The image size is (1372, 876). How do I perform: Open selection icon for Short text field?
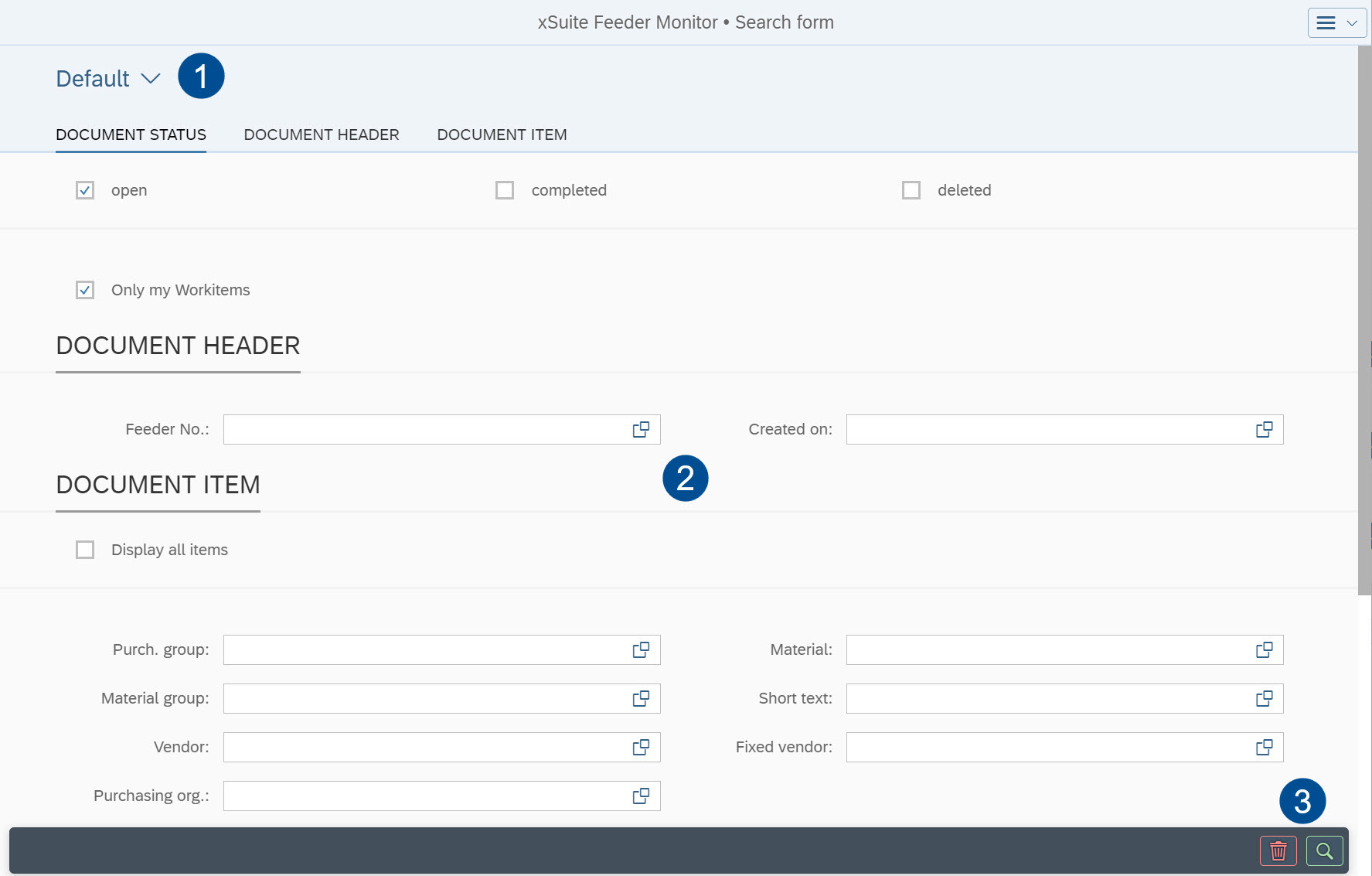pyautogui.click(x=1264, y=699)
